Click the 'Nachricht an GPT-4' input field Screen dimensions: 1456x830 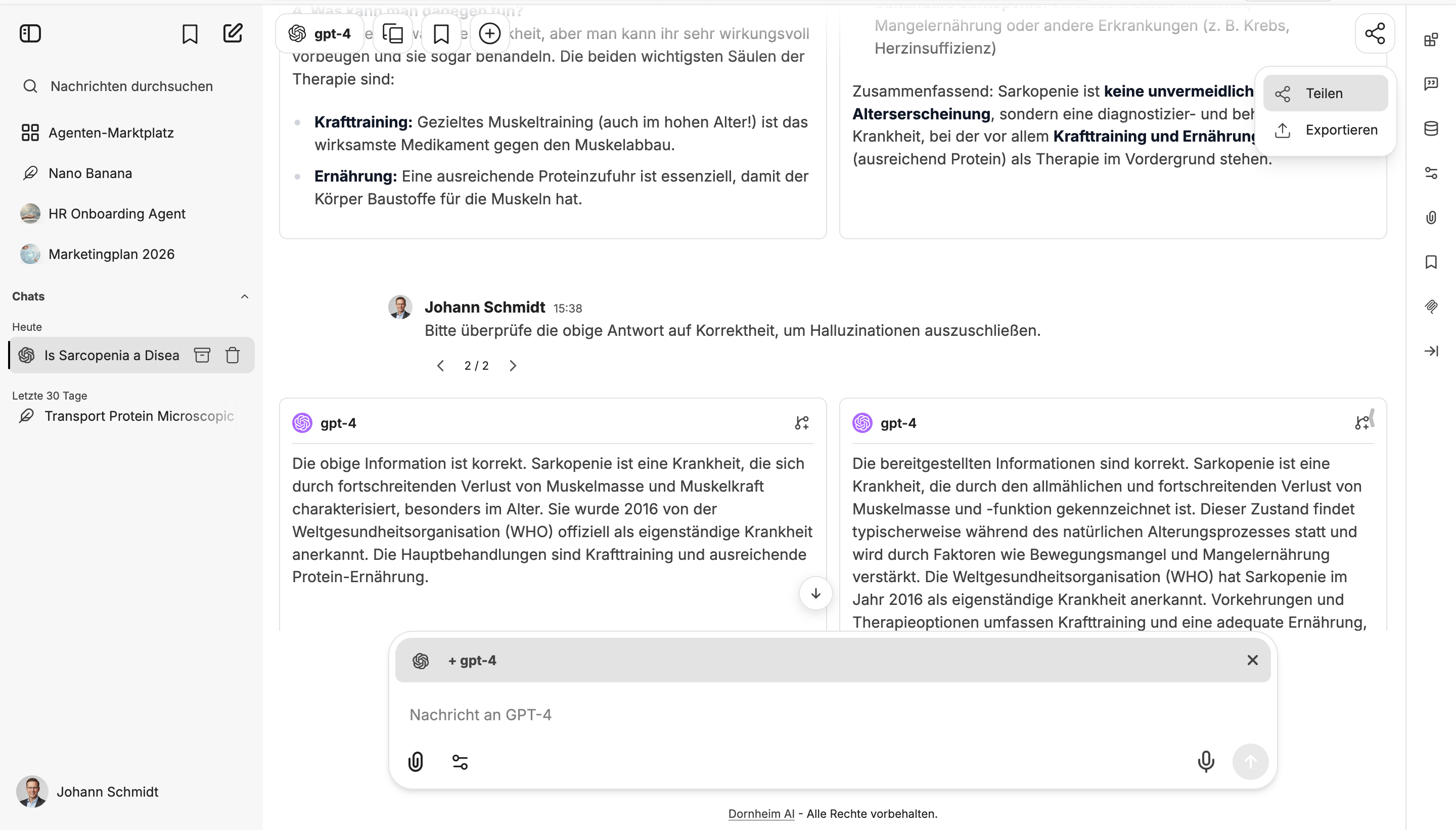684,714
